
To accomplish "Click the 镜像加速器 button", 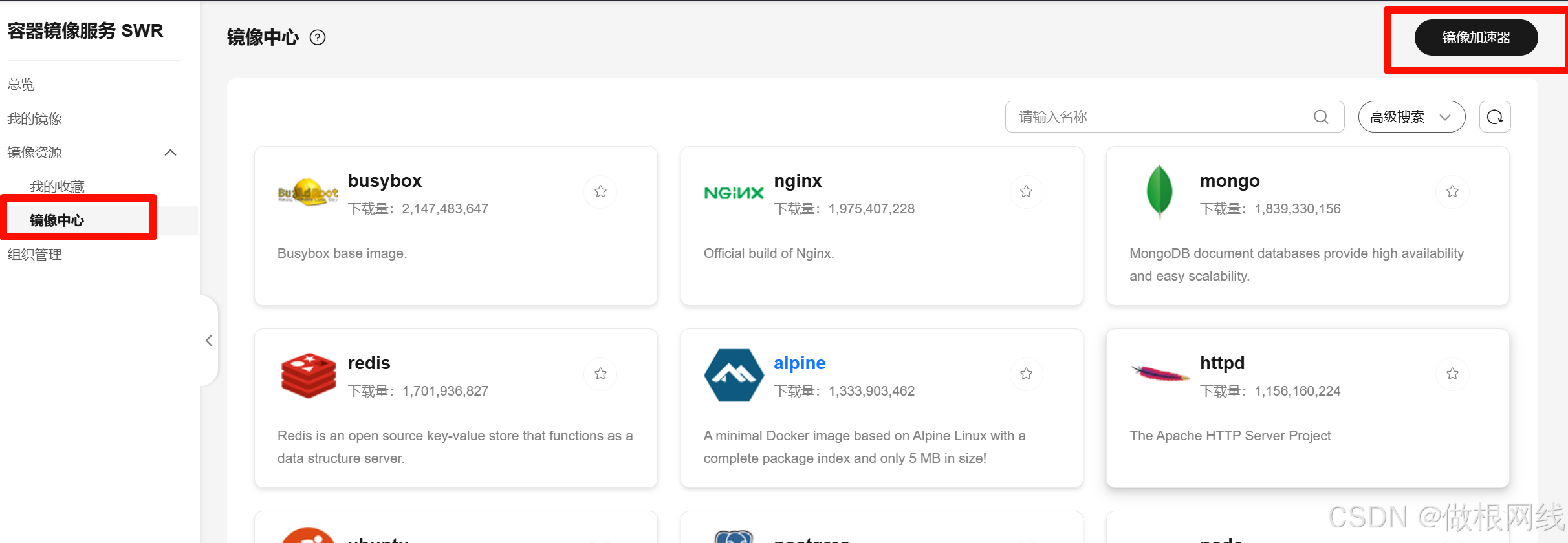I will [1476, 37].
